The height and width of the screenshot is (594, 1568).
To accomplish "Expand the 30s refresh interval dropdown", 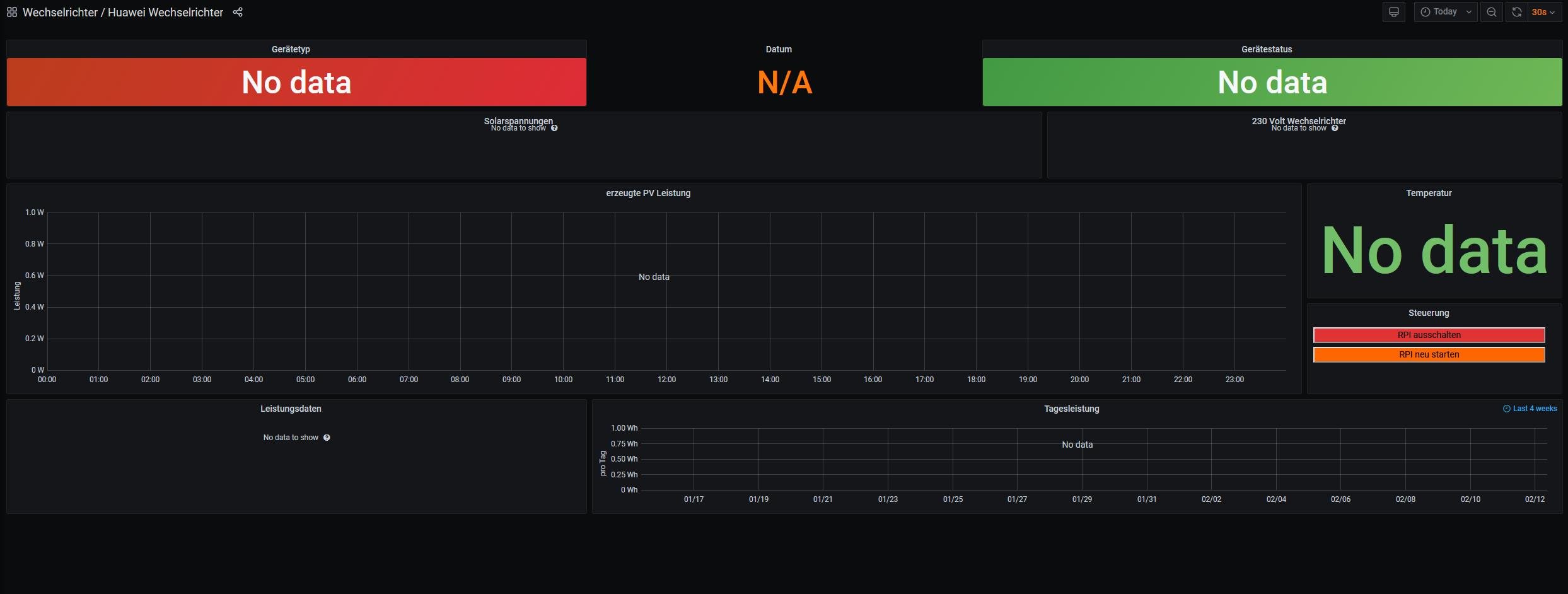I will pos(1543,12).
